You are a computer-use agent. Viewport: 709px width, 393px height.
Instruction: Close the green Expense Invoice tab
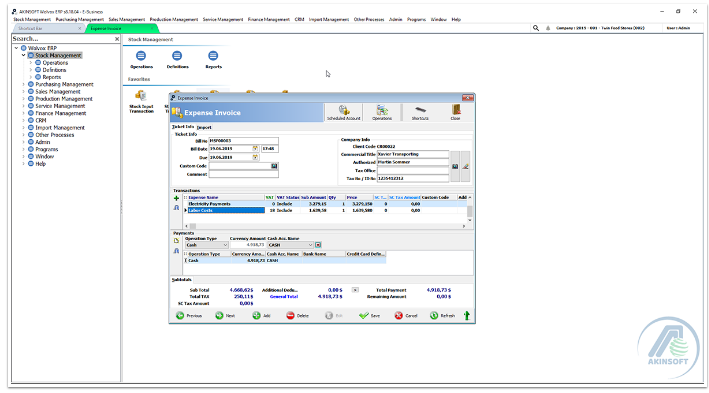point(152,28)
